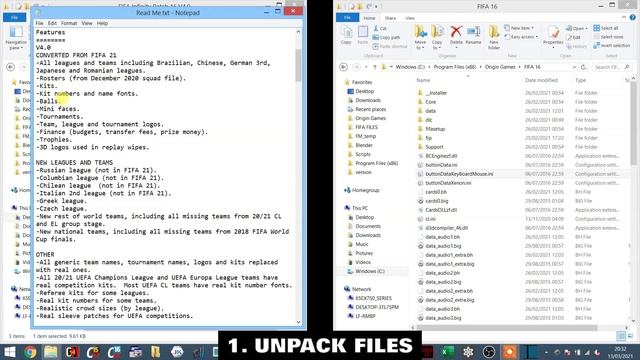Click Navigation pane button in left Explorer
The height and width of the screenshot is (360, 640).
coord(16,38)
